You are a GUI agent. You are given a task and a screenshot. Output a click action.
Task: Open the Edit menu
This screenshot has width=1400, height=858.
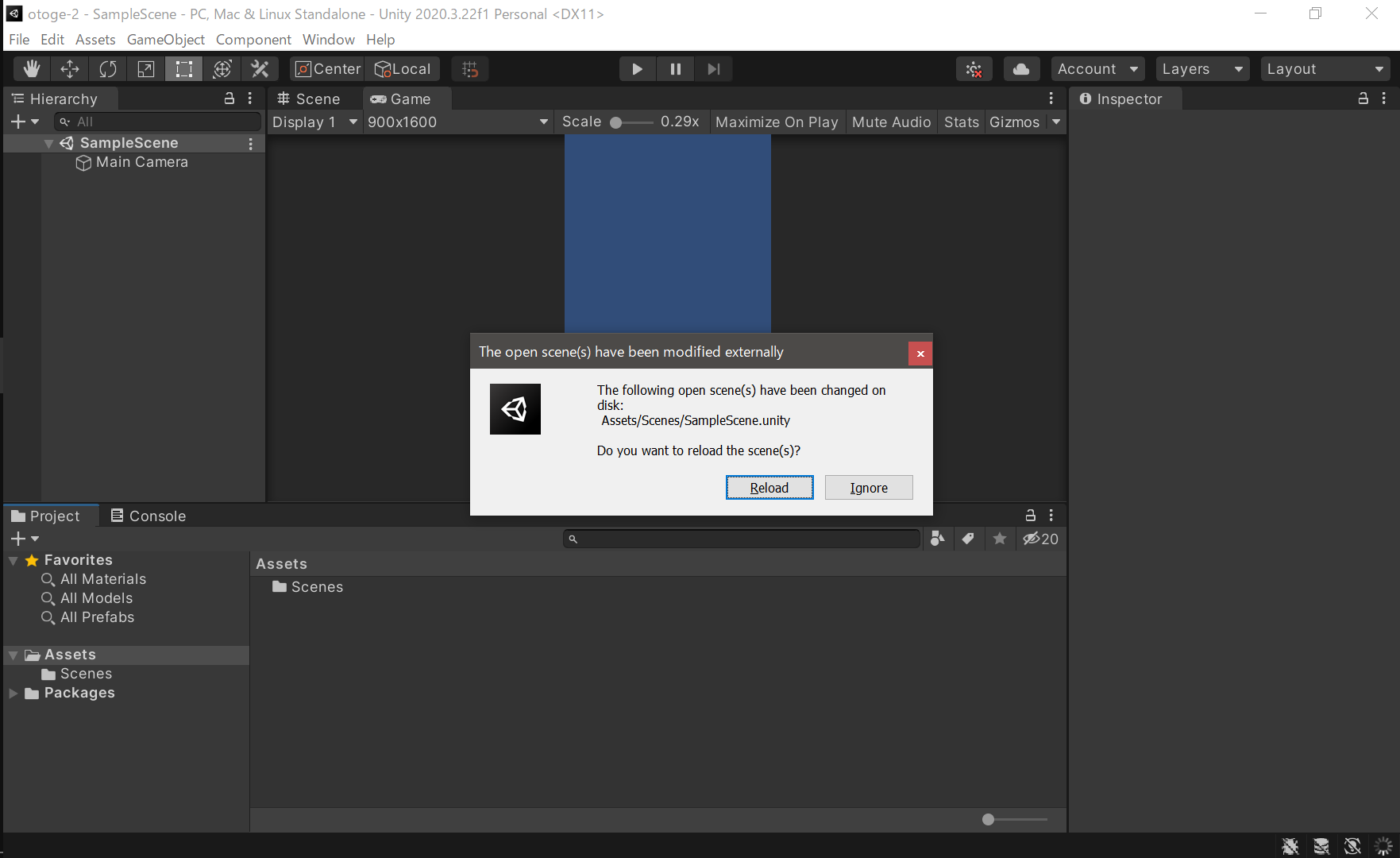point(52,39)
